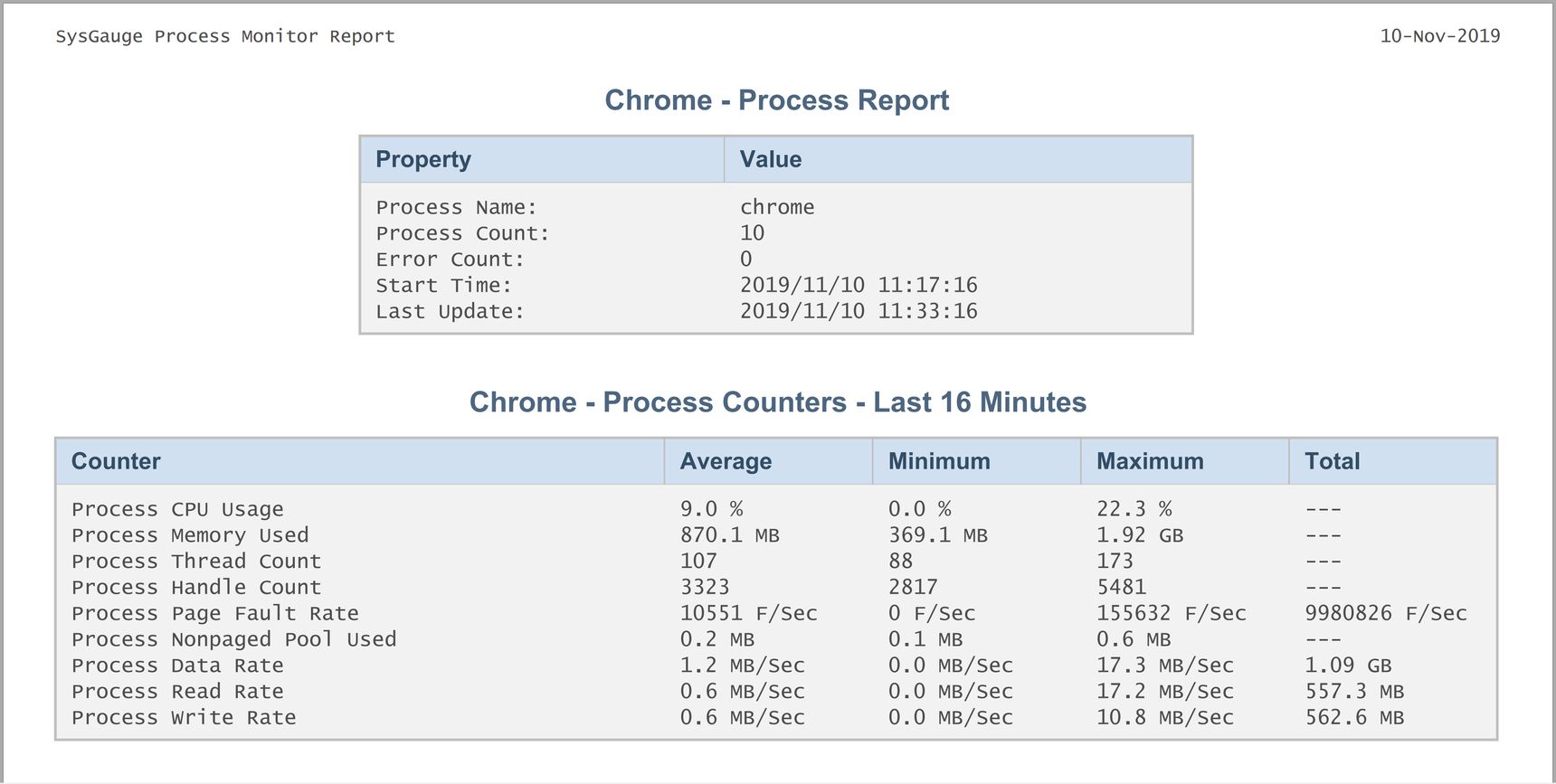This screenshot has height=784, width=1556.
Task: Click the Chrome - Process Report title
Action: pos(776,99)
